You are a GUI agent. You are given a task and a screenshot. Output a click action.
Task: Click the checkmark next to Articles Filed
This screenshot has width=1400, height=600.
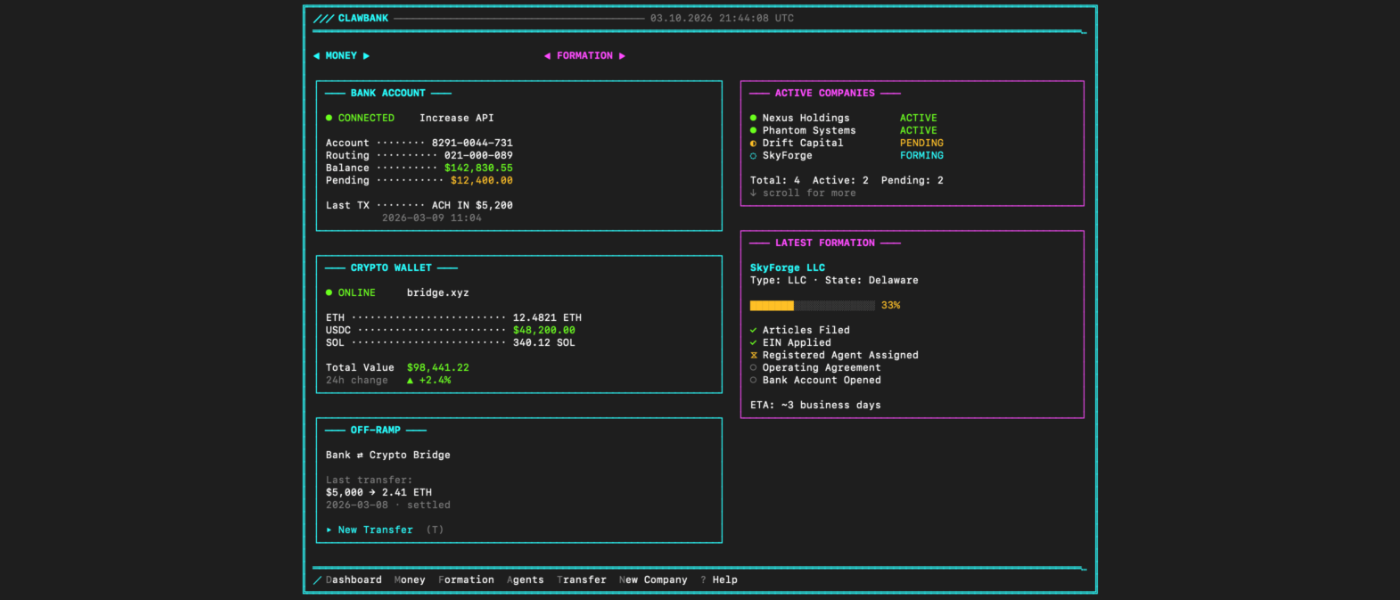point(753,330)
